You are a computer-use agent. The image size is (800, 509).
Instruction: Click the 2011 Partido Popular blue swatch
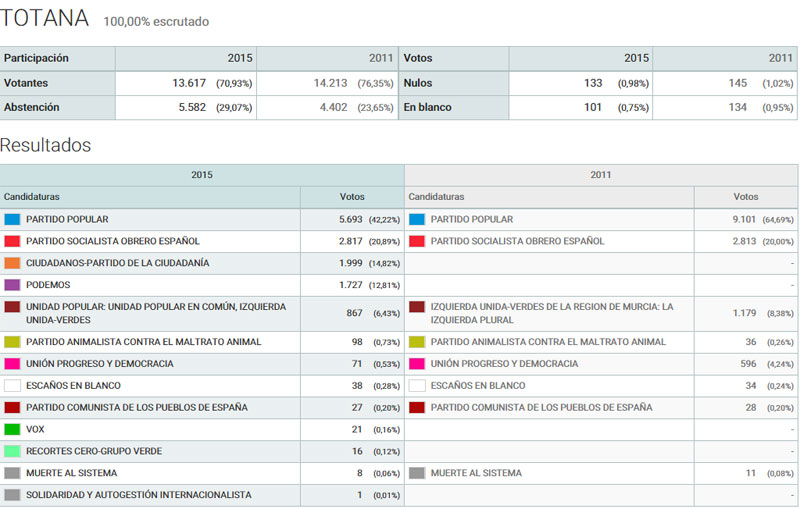[x=417, y=219]
